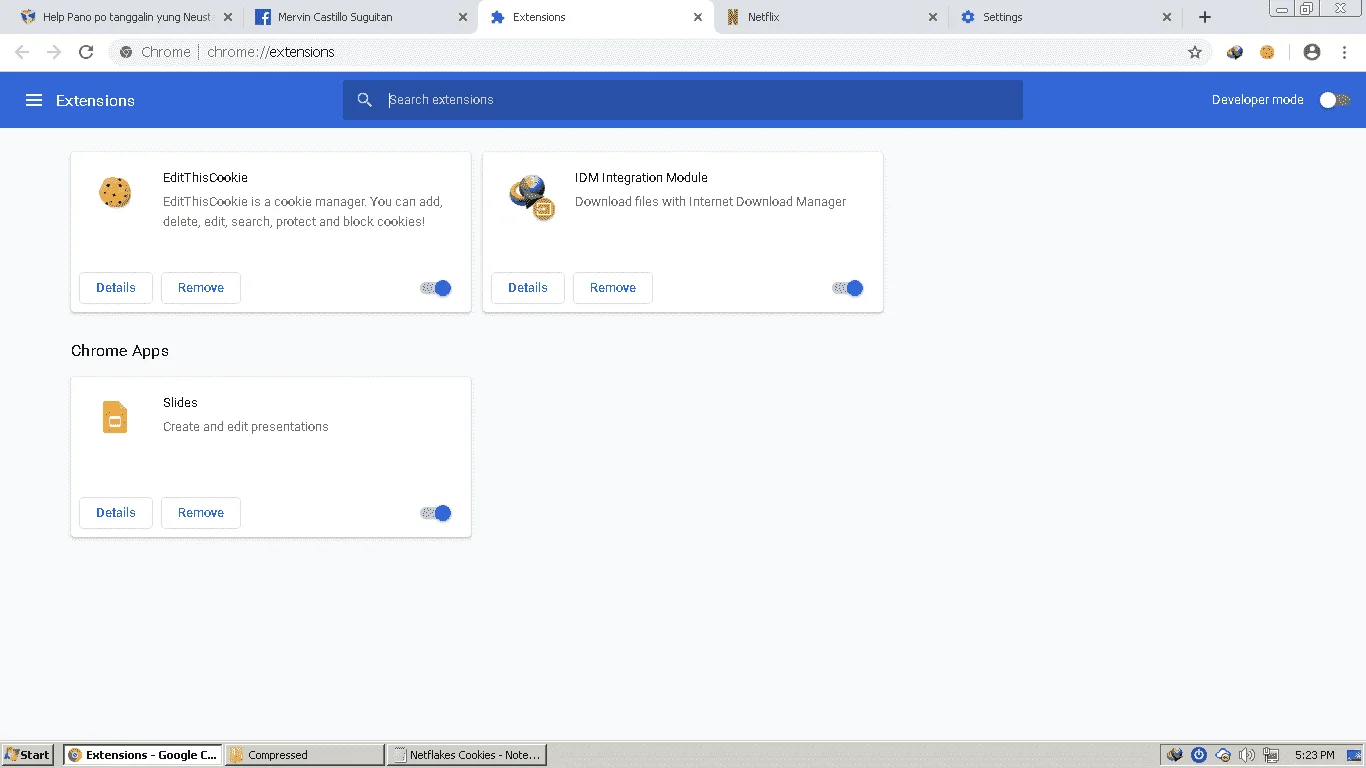The height and width of the screenshot is (768, 1366).
Task: Click the Extensions page title in the header
Action: 95,101
